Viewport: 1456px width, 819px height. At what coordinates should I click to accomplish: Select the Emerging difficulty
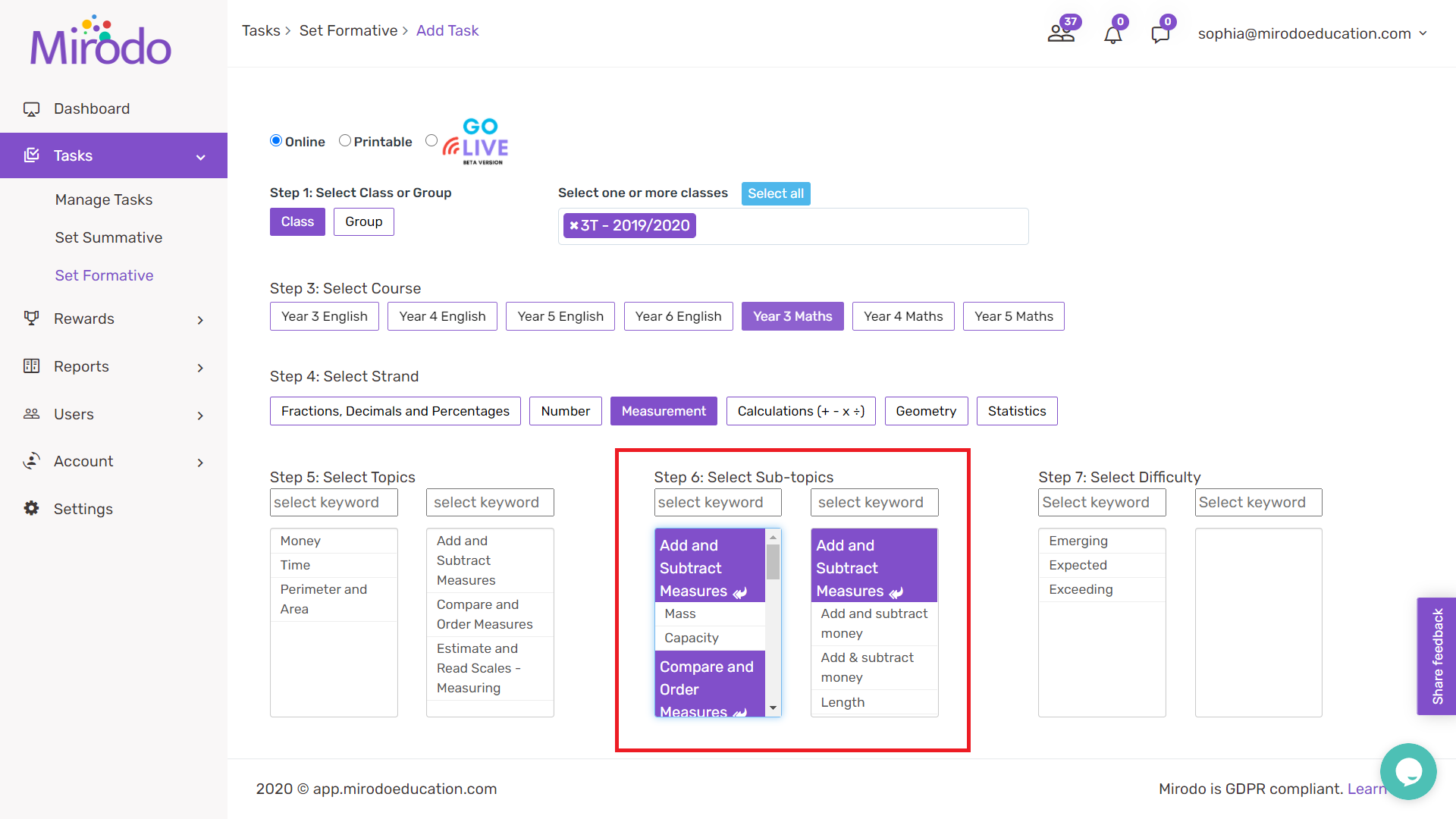(x=1102, y=541)
